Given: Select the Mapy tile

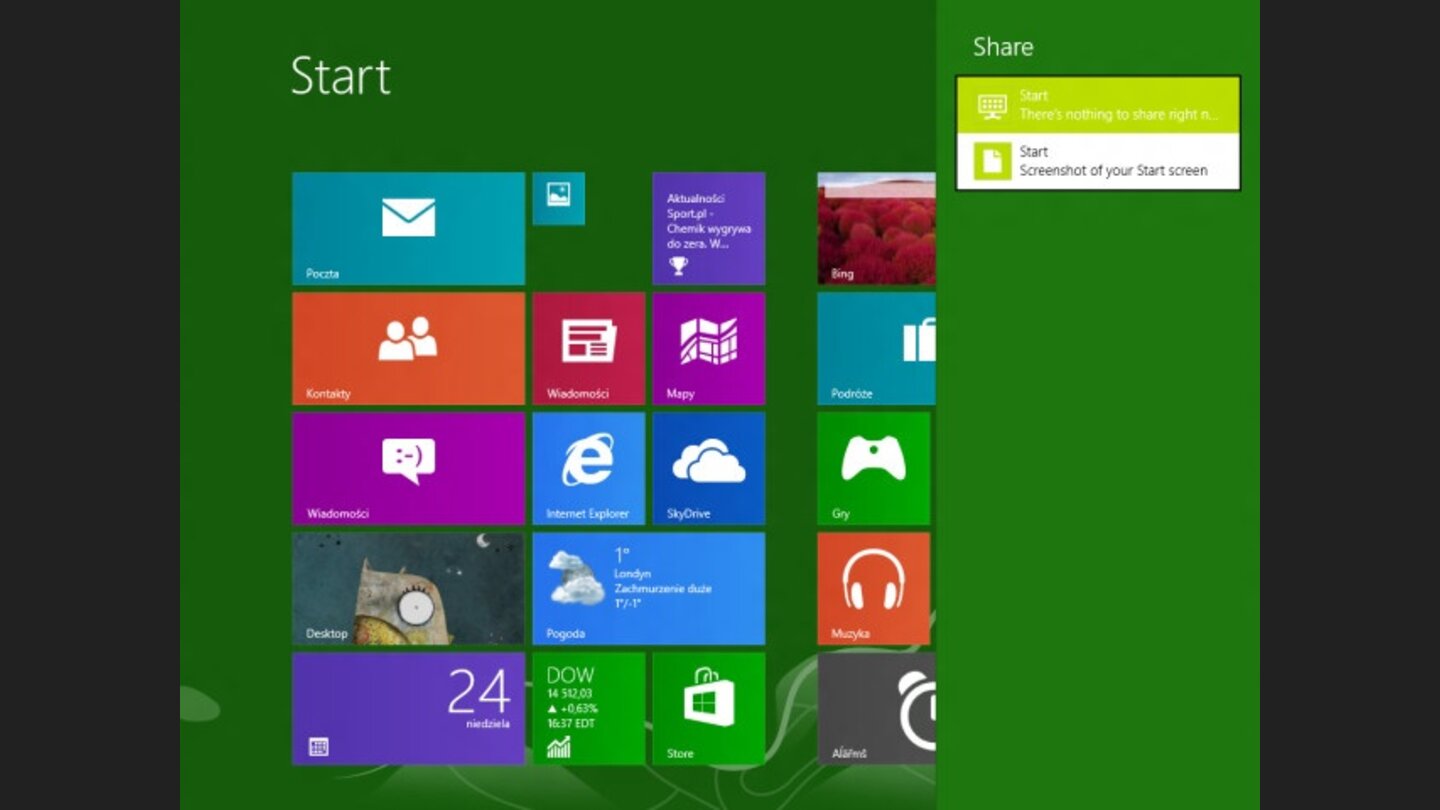Looking at the screenshot, I should (x=709, y=348).
